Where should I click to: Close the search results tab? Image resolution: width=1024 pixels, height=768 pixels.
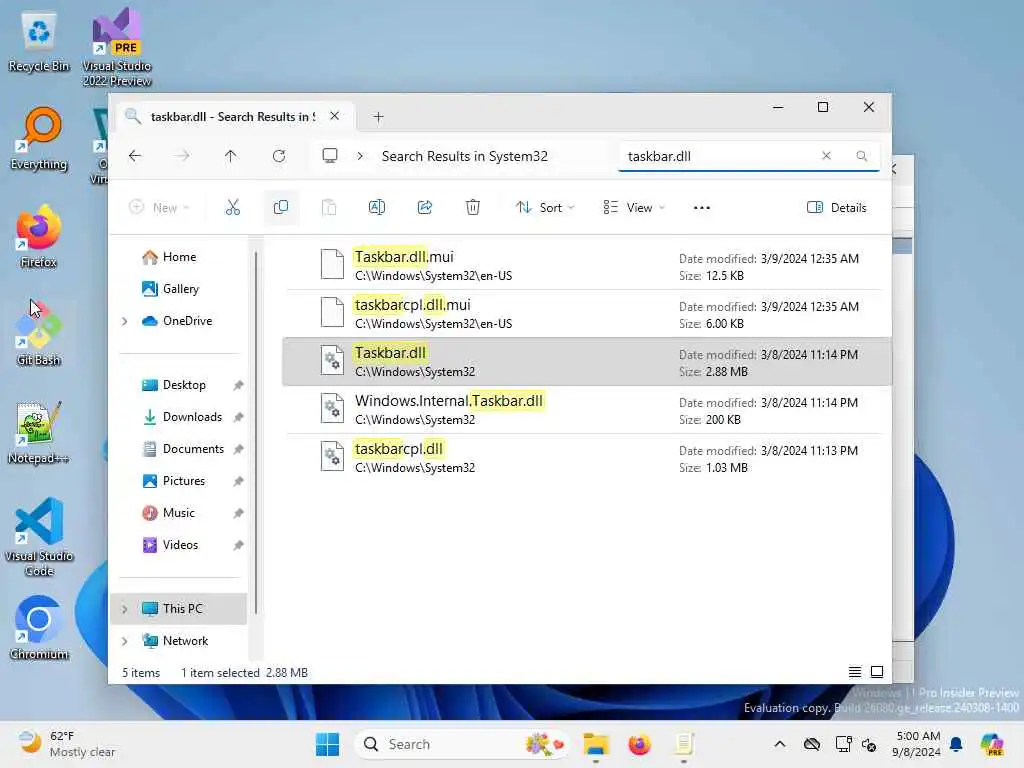[x=334, y=116]
